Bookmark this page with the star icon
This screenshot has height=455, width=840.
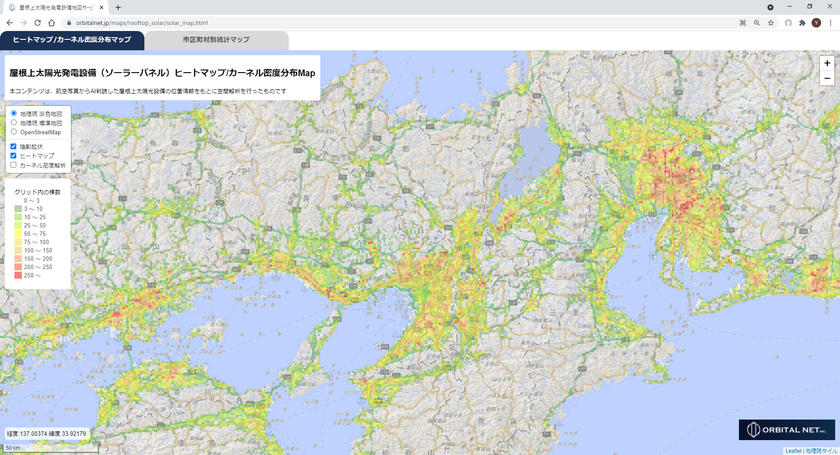click(x=771, y=22)
